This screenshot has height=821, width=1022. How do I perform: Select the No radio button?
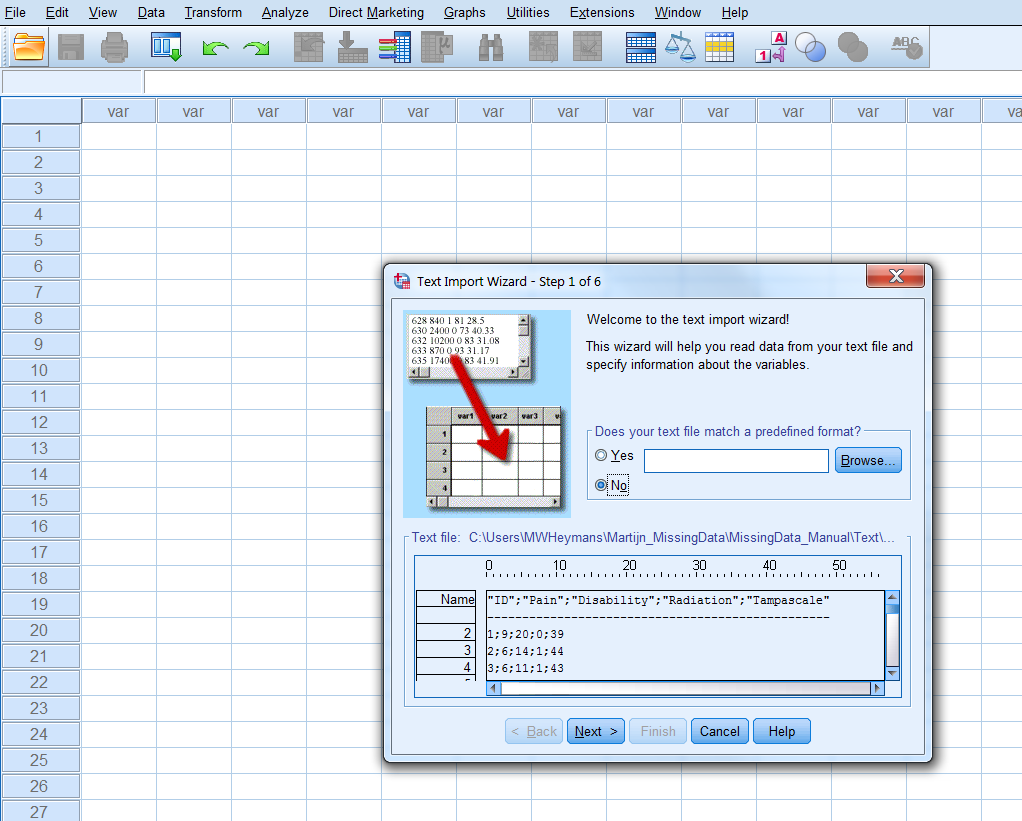tap(601, 485)
